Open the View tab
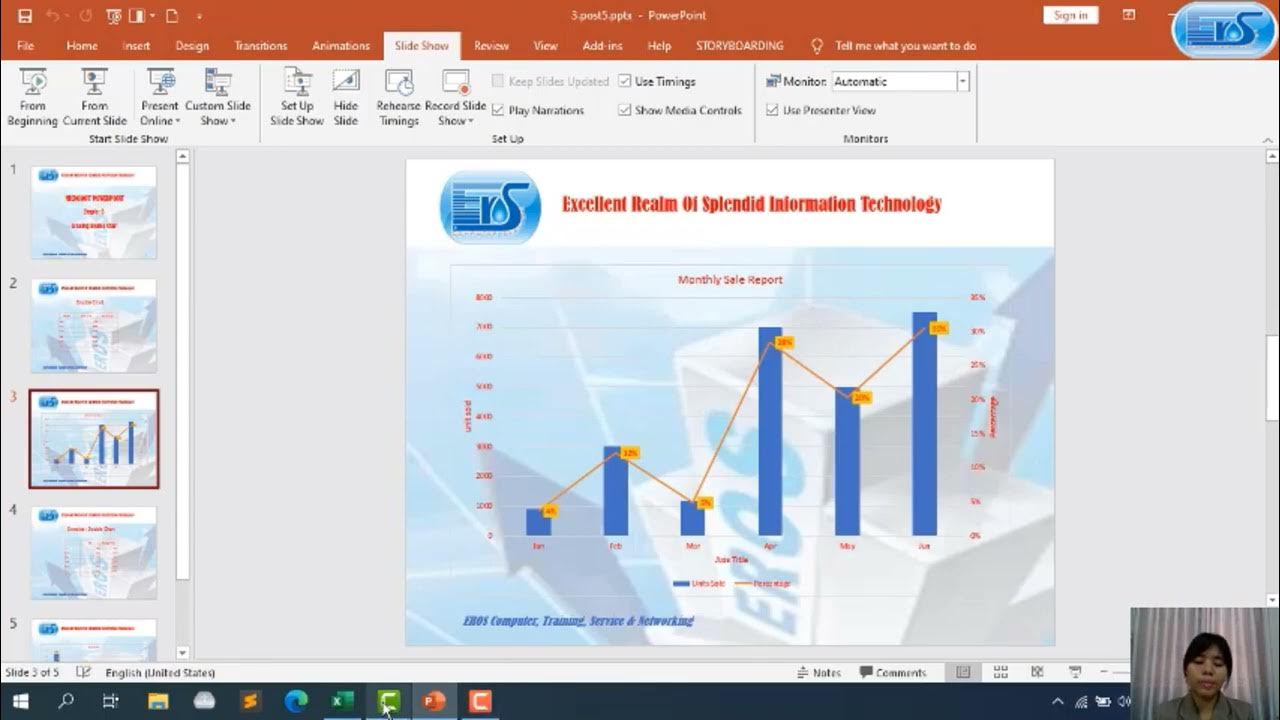This screenshot has height=720, width=1280. [545, 46]
